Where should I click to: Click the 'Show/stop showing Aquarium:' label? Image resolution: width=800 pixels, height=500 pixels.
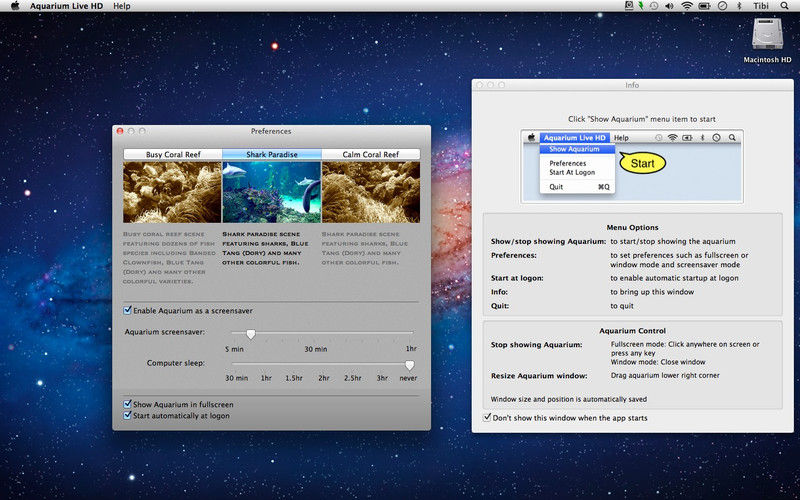[548, 241]
